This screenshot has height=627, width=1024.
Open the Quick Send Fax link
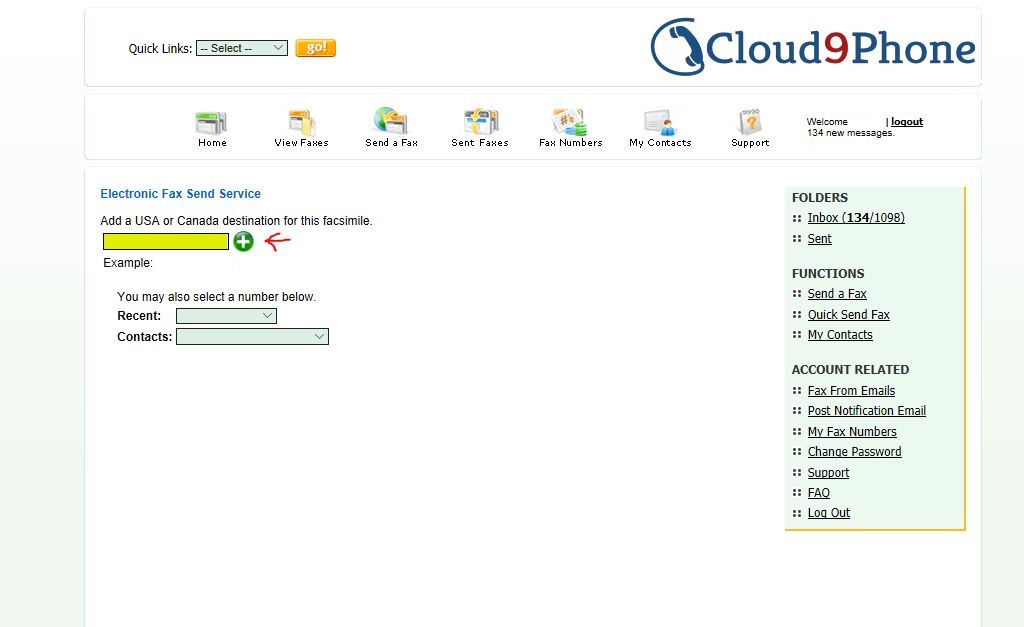848,314
